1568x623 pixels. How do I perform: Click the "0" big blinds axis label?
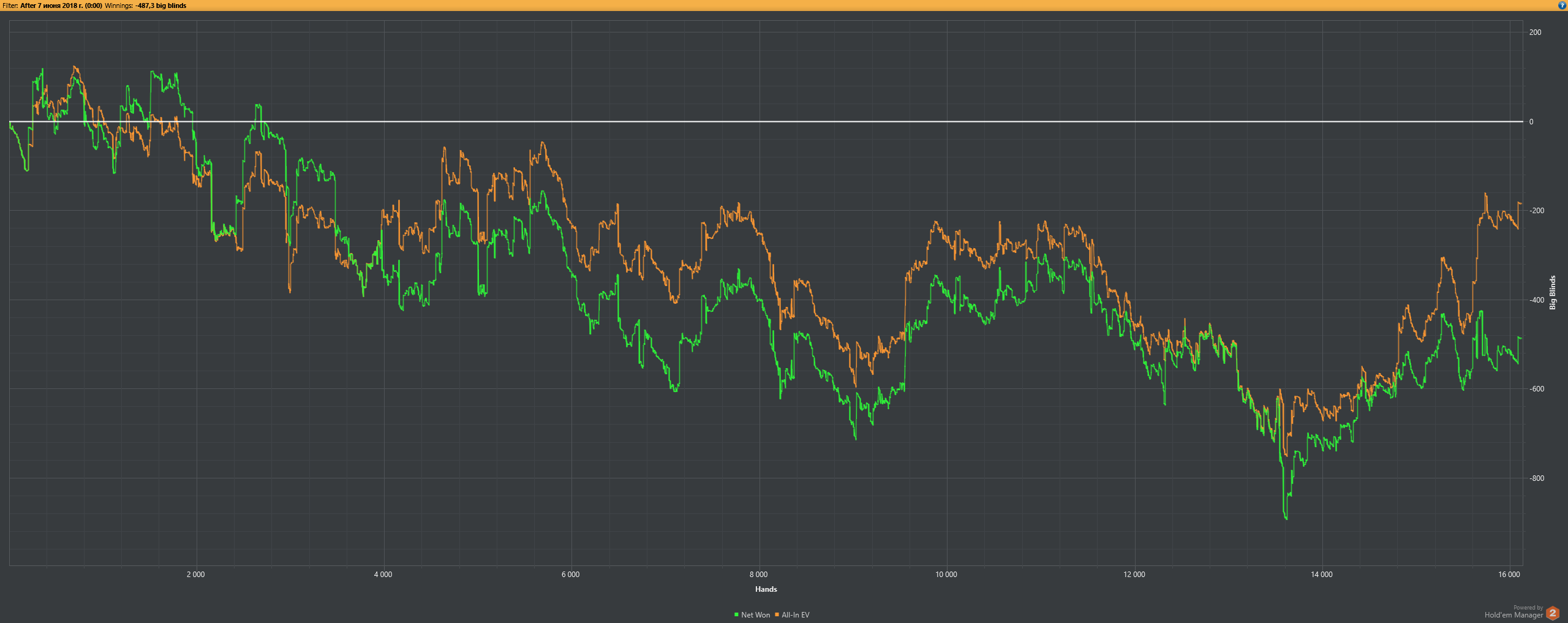click(x=1531, y=122)
